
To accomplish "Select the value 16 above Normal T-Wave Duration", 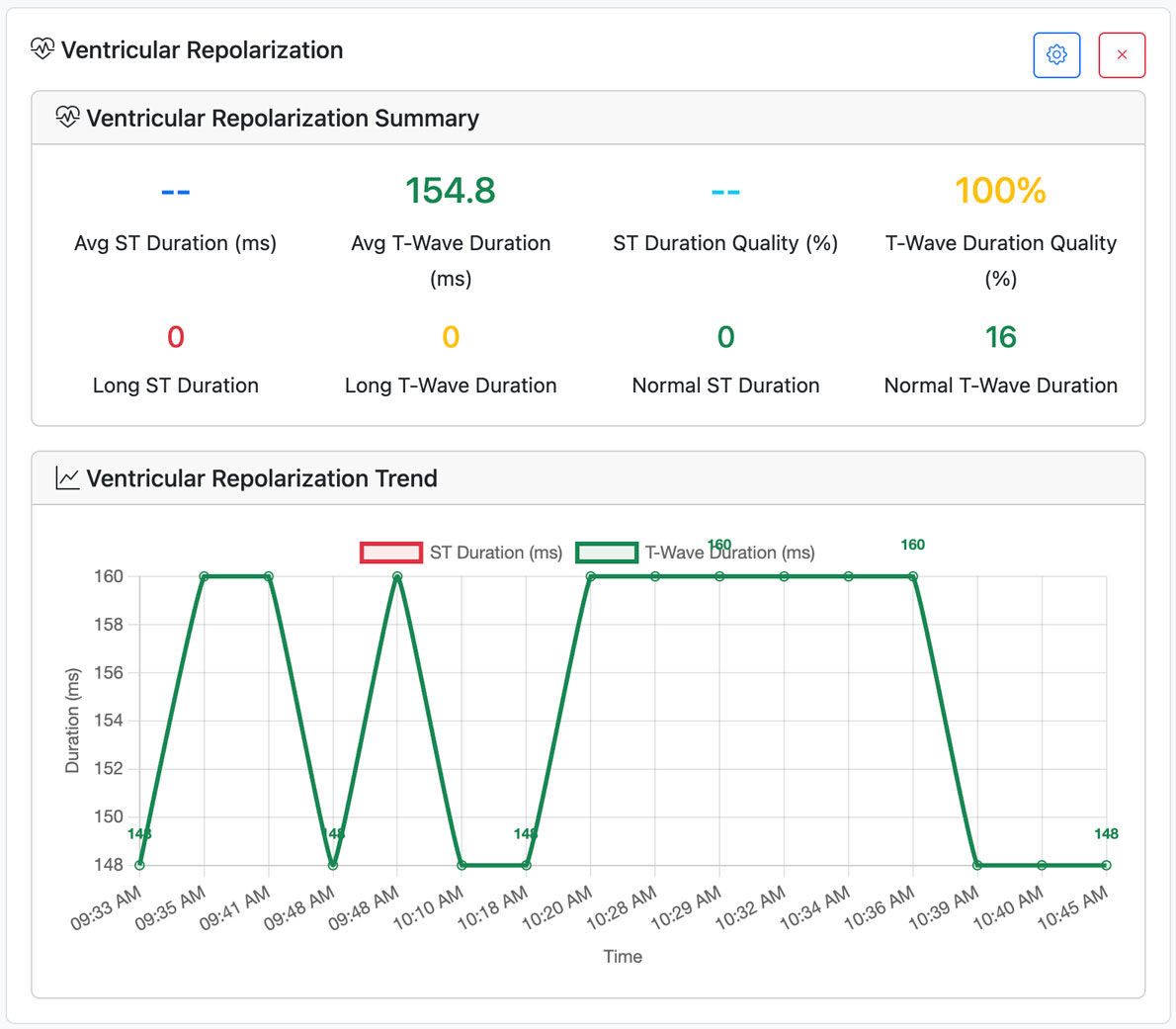I will point(1000,337).
